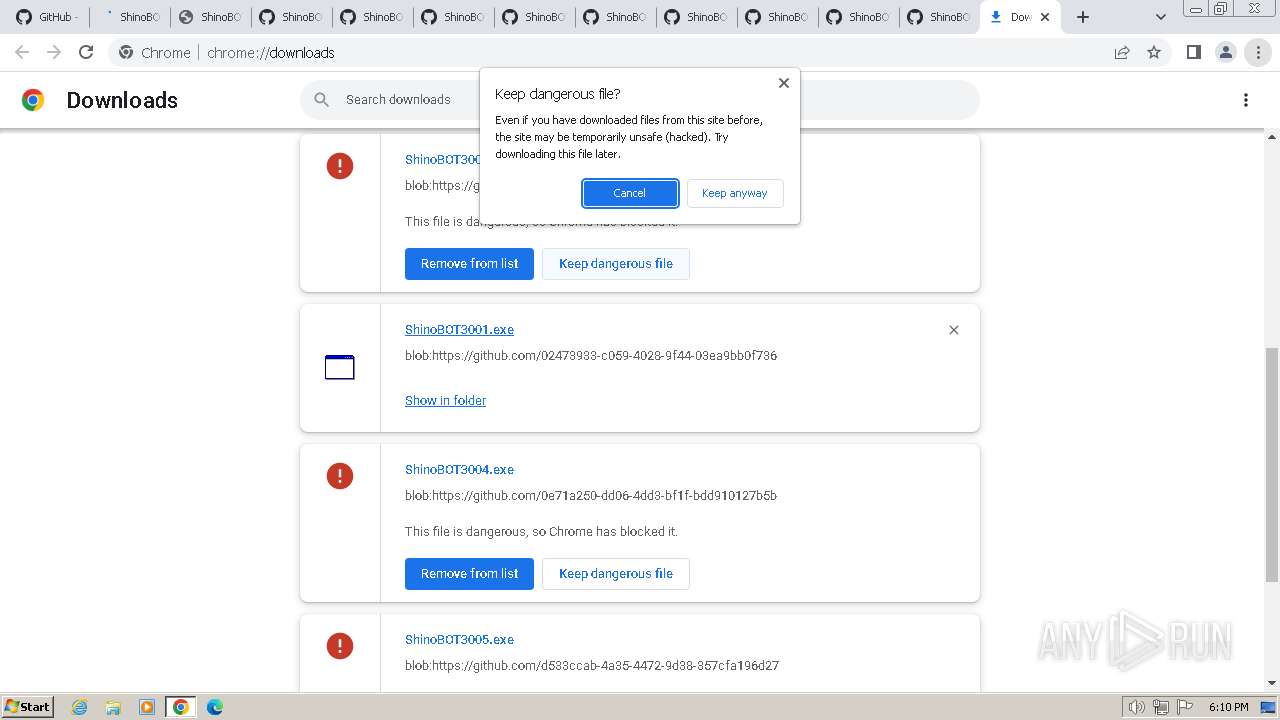Keep the dangerous file ShinoBOT3004.exe
The height and width of the screenshot is (720, 1280).
tap(616, 574)
